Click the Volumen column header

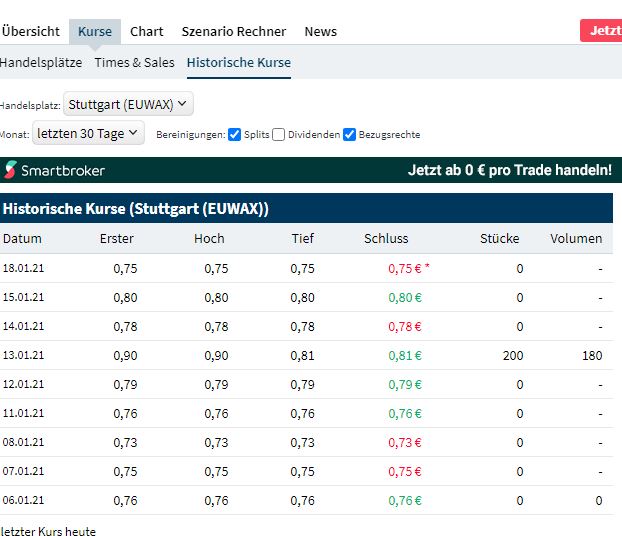point(576,238)
